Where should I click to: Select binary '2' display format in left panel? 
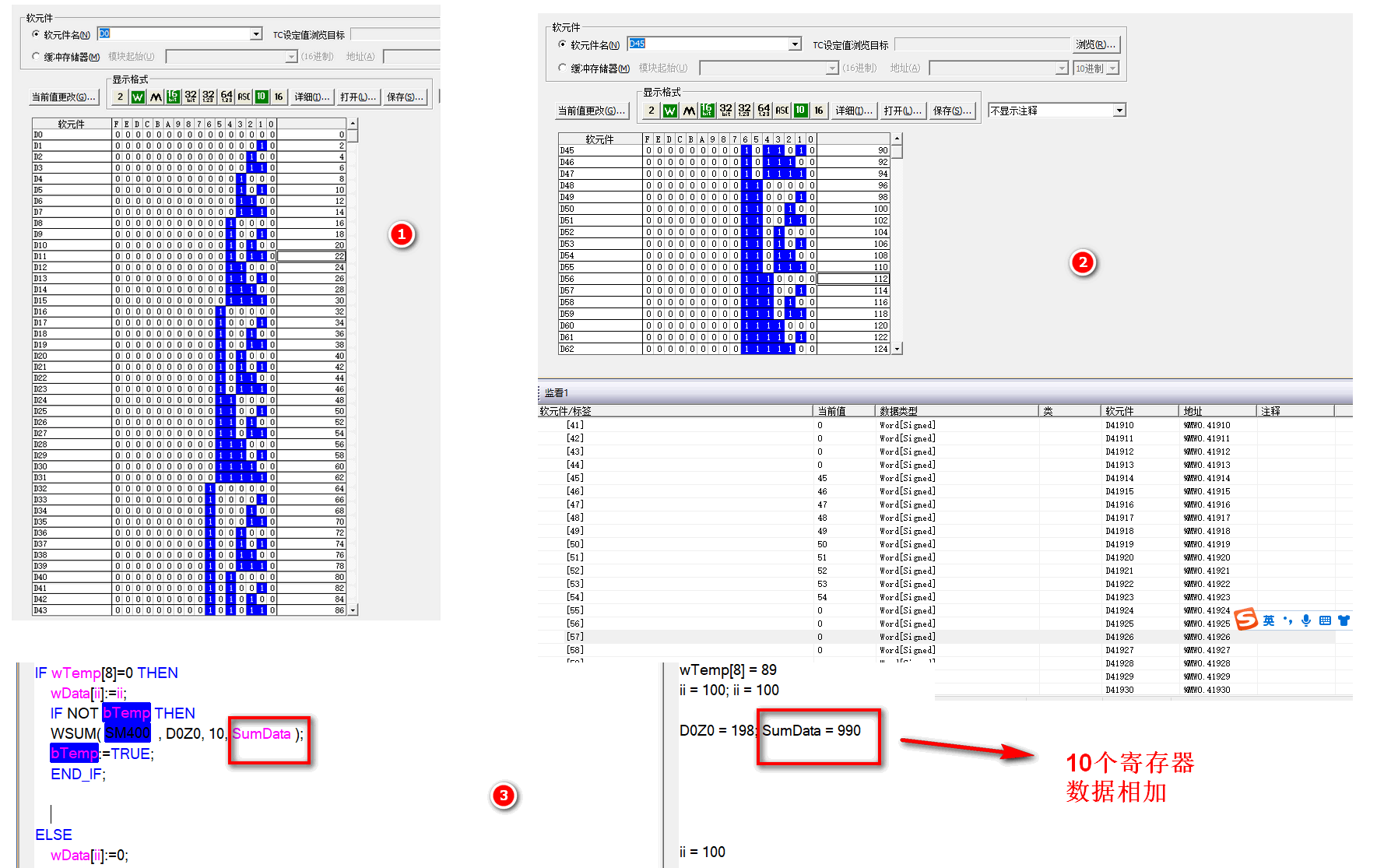(x=120, y=97)
